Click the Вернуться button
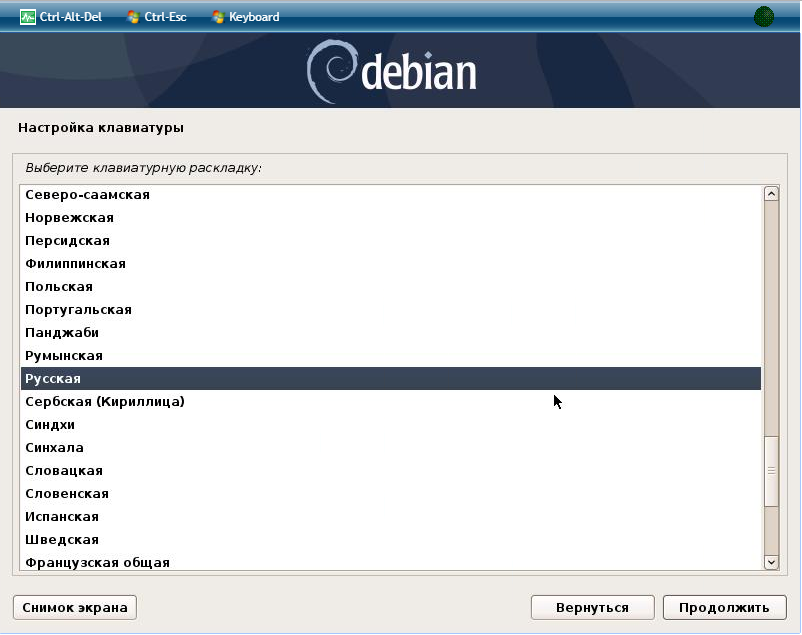 [592, 607]
